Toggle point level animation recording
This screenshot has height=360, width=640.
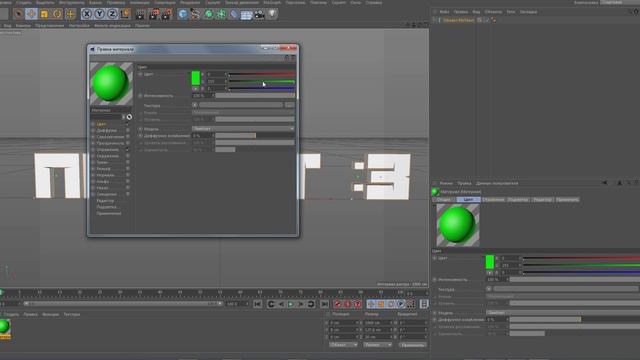click(x=411, y=304)
